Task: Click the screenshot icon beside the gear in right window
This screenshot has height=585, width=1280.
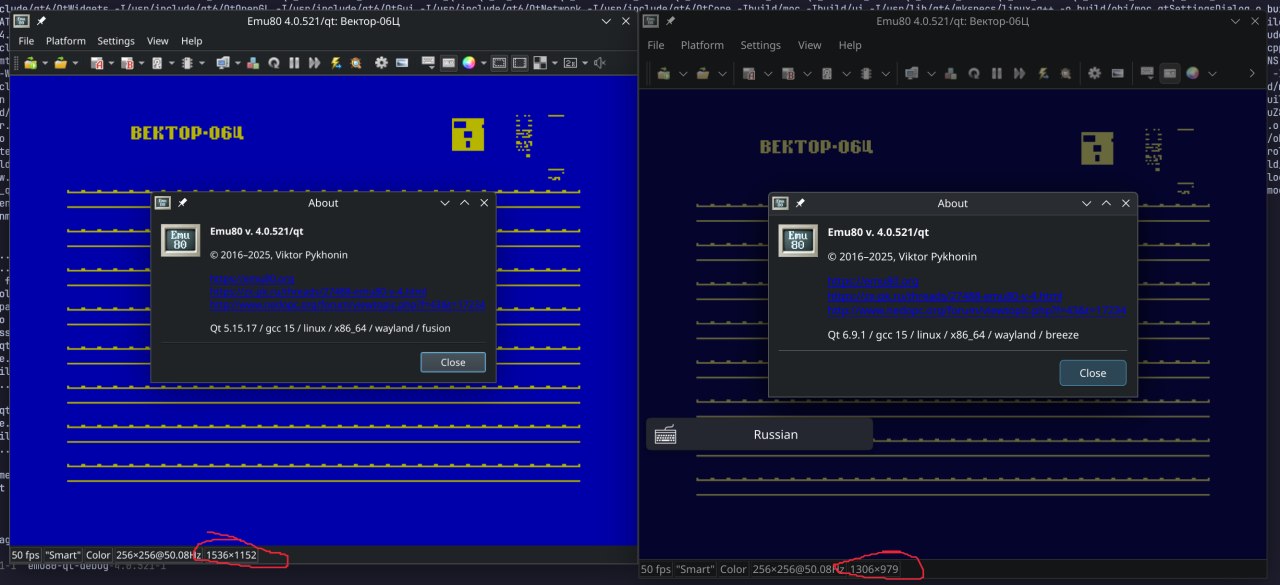Action: [1116, 73]
